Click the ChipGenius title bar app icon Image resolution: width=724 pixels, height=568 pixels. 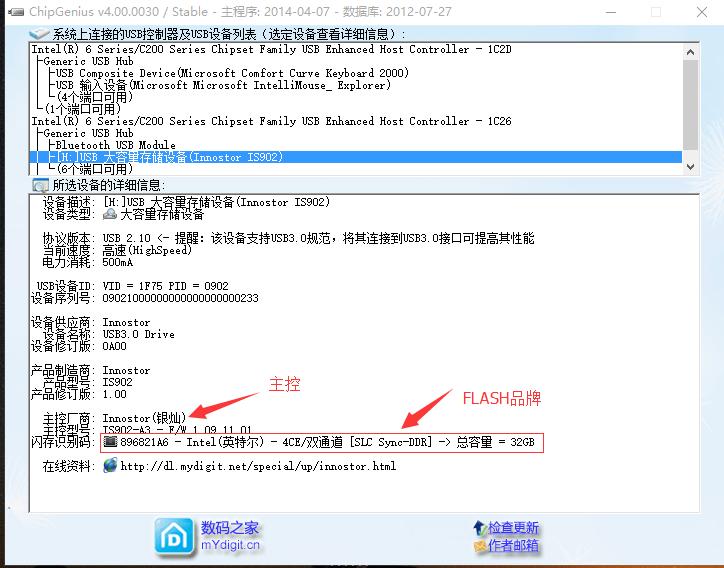tap(16, 12)
